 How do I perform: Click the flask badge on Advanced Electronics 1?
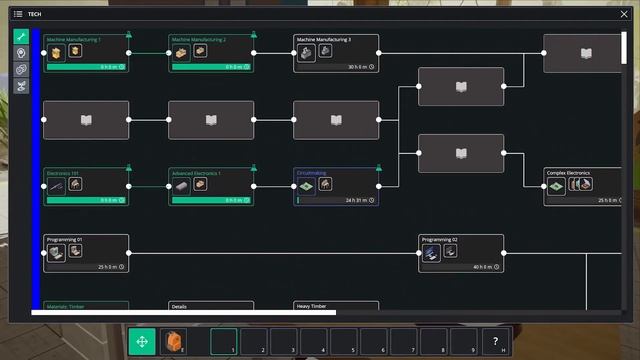point(253,167)
